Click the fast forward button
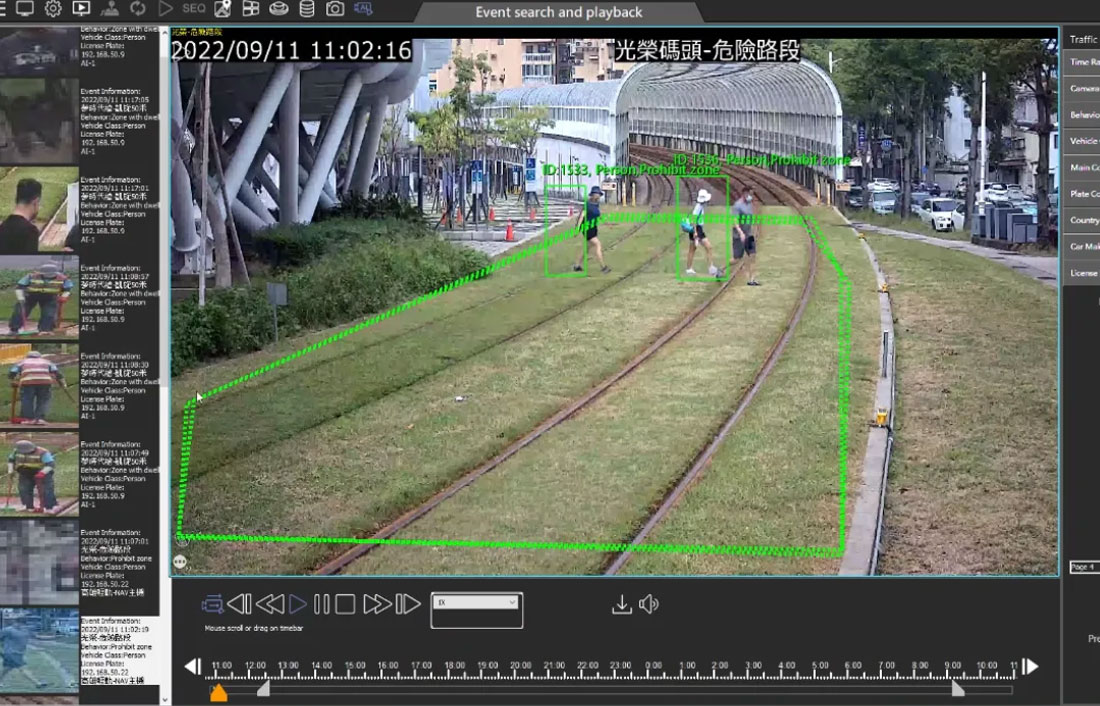The width and height of the screenshot is (1100, 706). click(376, 604)
